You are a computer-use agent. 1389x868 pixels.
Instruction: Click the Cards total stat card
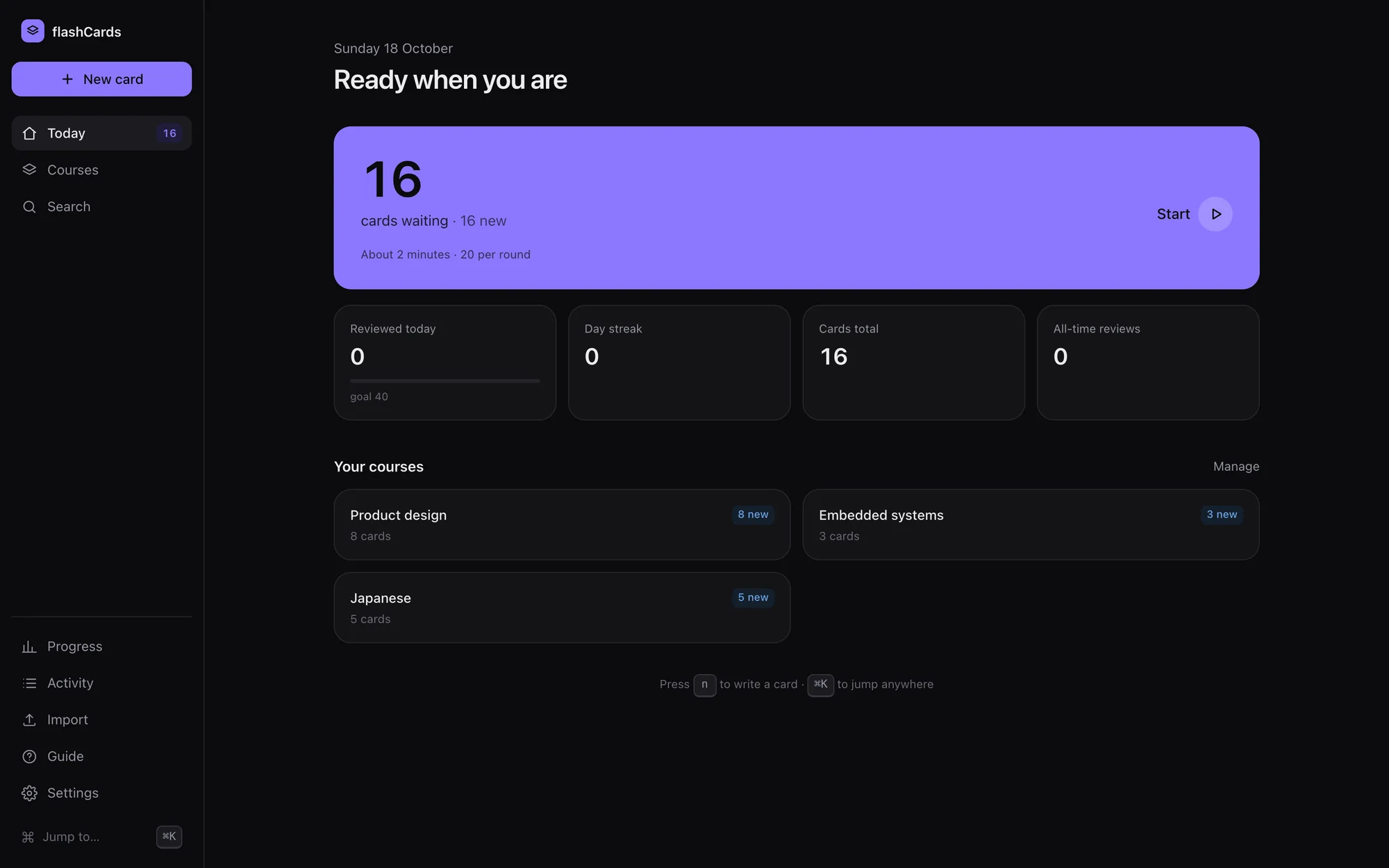point(913,362)
